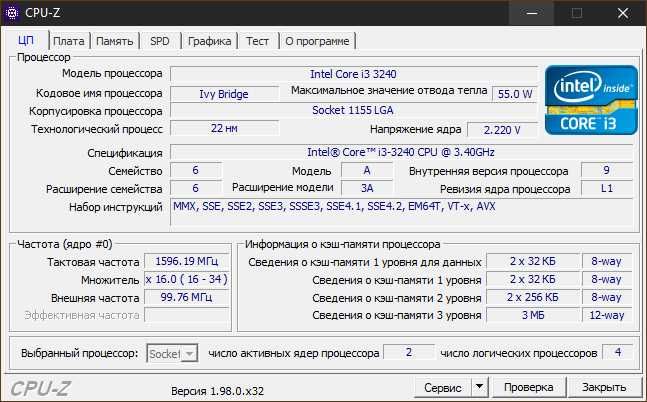Click the Ревизия ядра процессора value L1
The image size is (647, 402).
607,188
